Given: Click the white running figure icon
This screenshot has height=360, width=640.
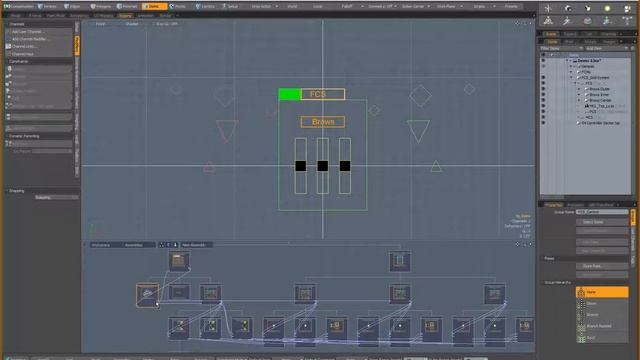Looking at the screenshot, I should click(x=568, y=20).
